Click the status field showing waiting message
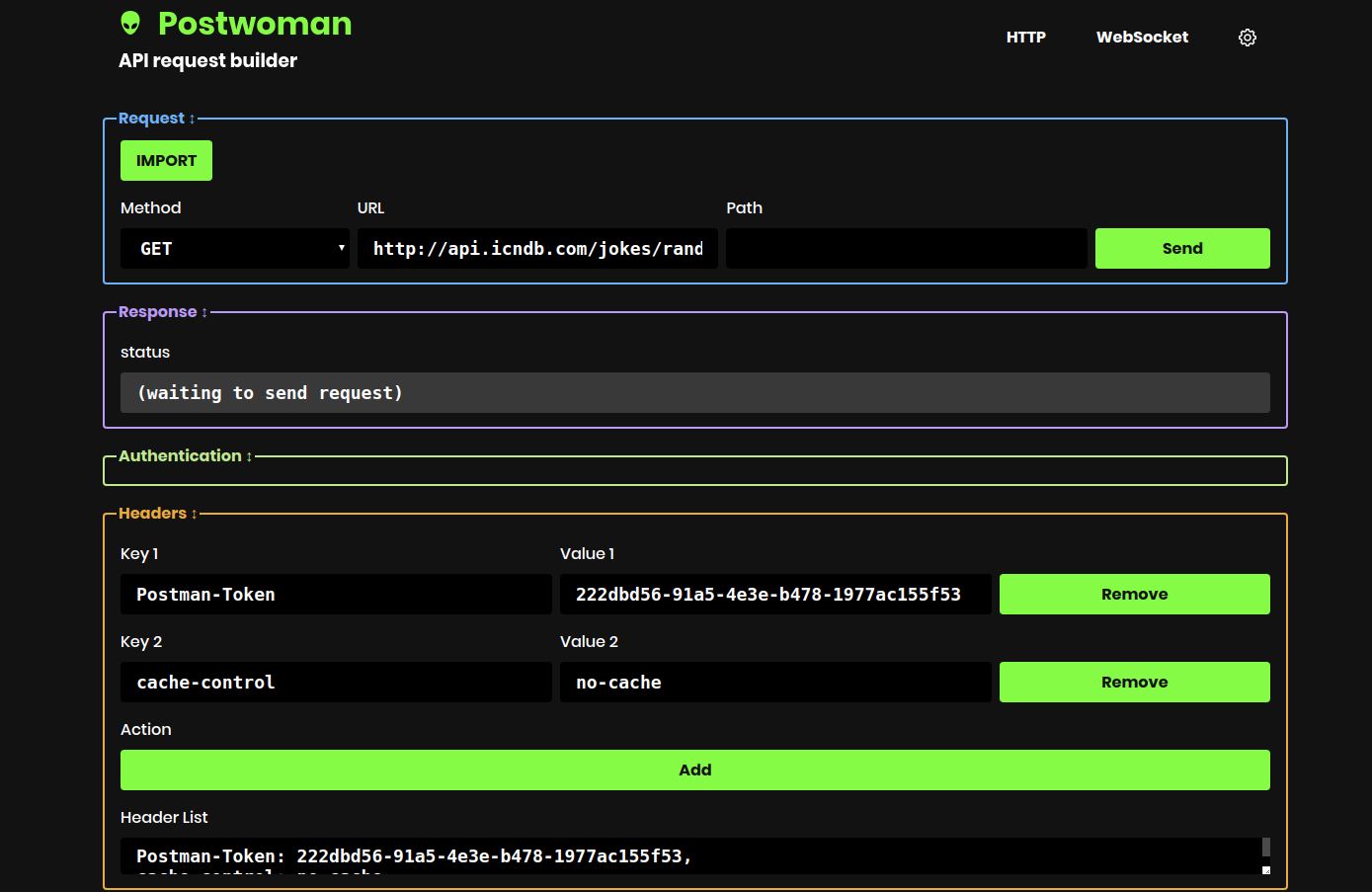Screen dimensions: 1372x892 [695, 393]
